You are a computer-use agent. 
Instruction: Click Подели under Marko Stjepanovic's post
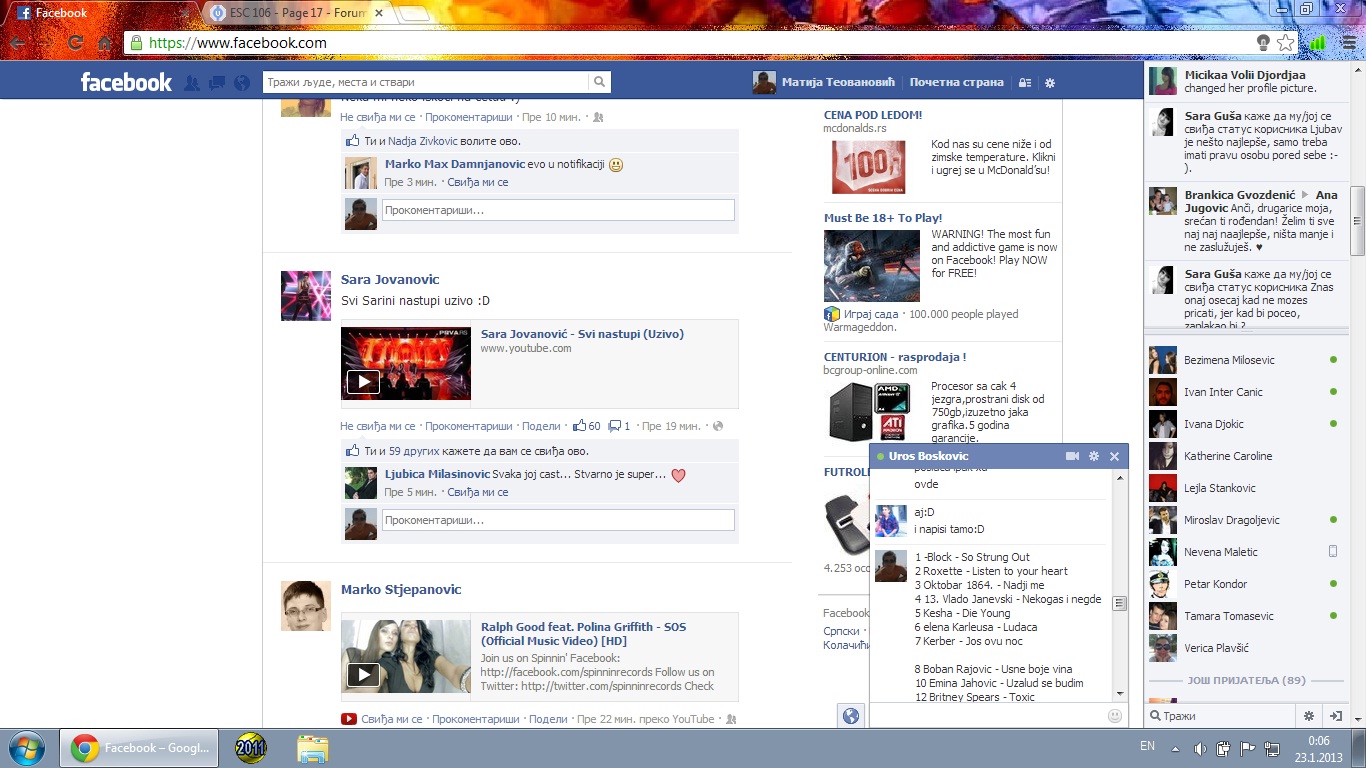[x=547, y=719]
